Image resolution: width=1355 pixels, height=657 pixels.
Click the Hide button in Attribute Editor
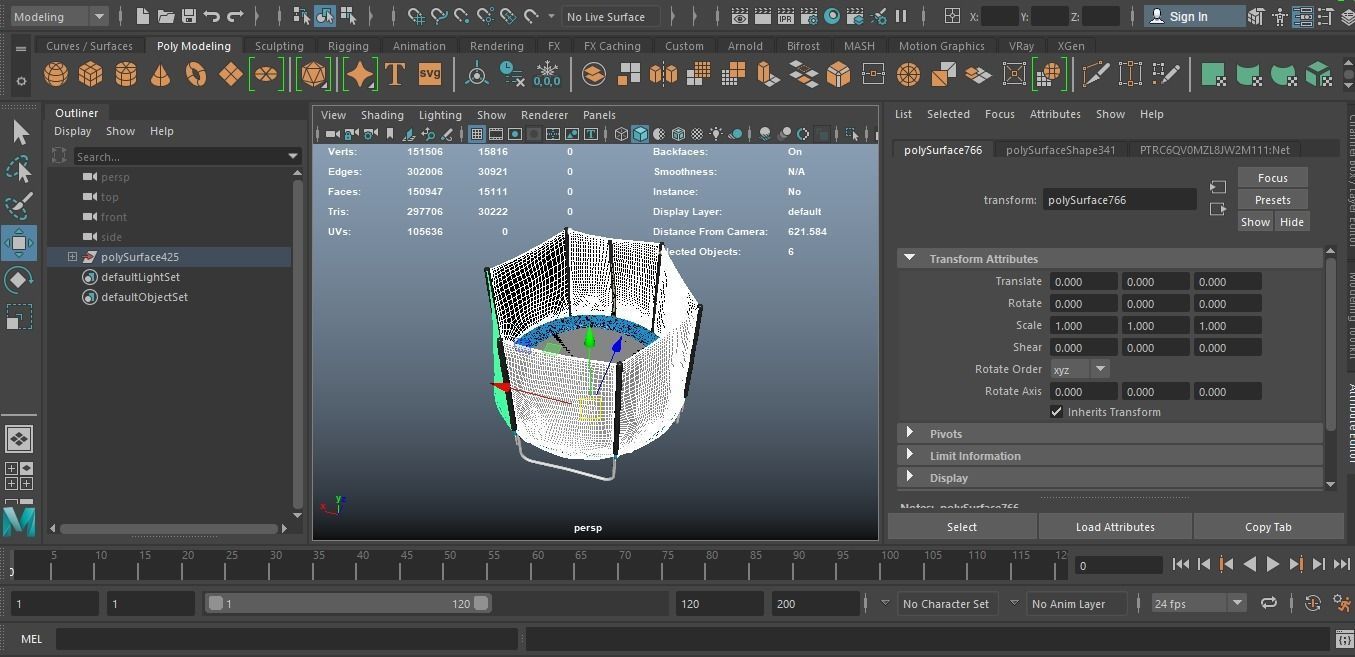1291,222
